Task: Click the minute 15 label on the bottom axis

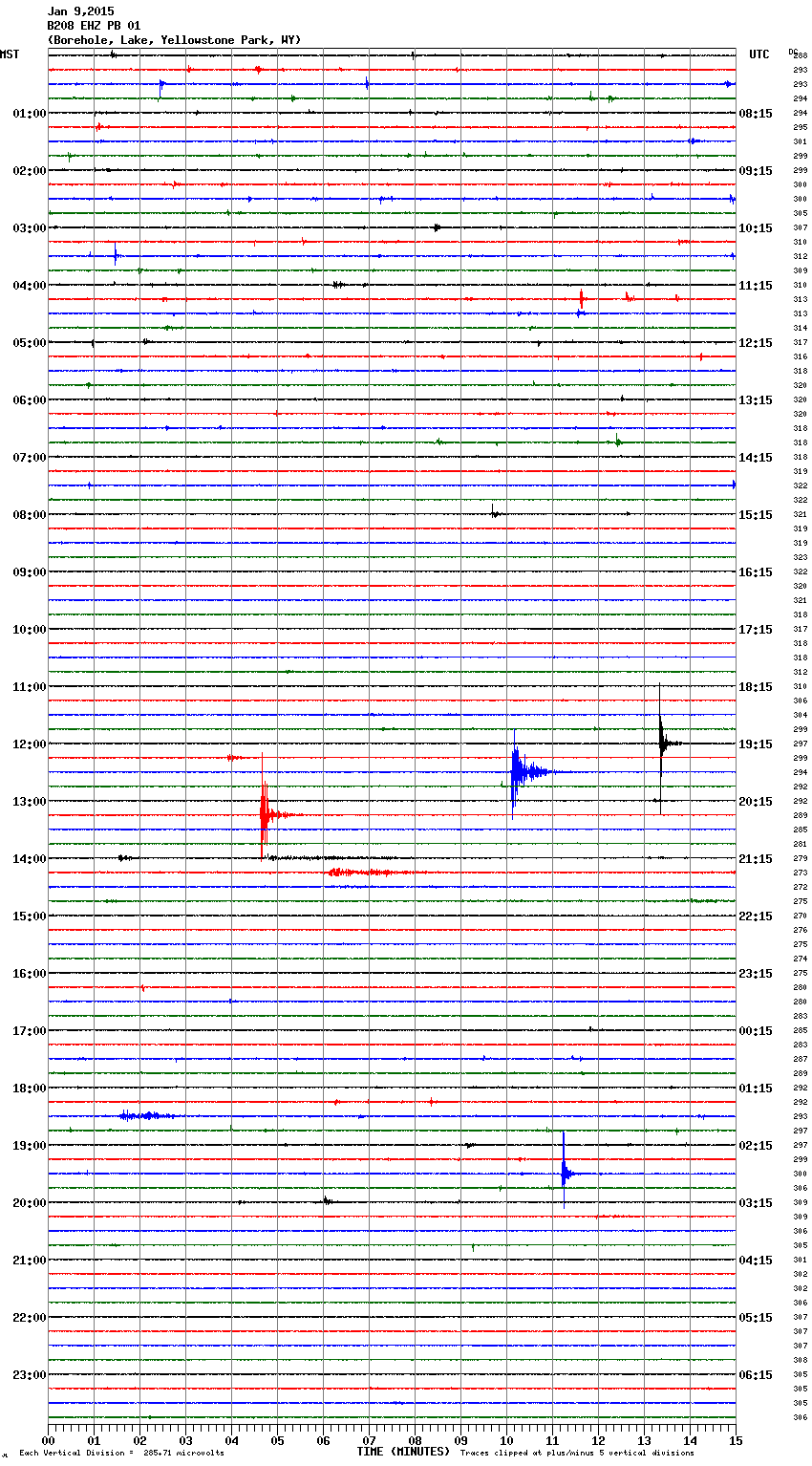Action: (736, 1440)
